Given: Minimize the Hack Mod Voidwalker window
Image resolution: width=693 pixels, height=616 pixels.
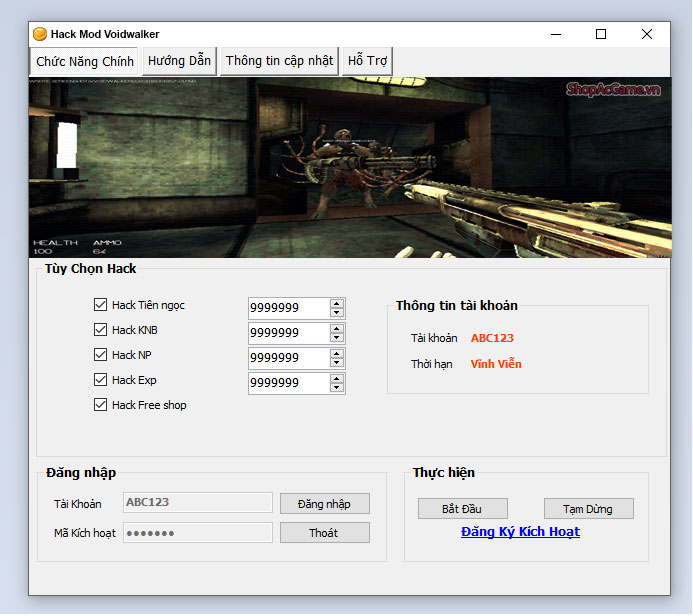Looking at the screenshot, I should 556,34.
